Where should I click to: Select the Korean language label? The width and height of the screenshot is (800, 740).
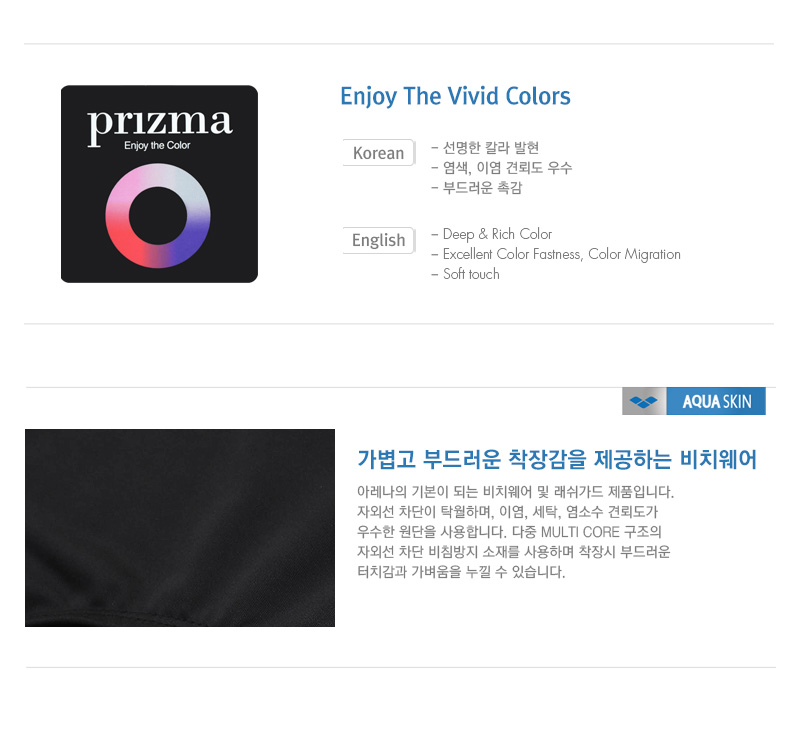pyautogui.click(x=379, y=153)
